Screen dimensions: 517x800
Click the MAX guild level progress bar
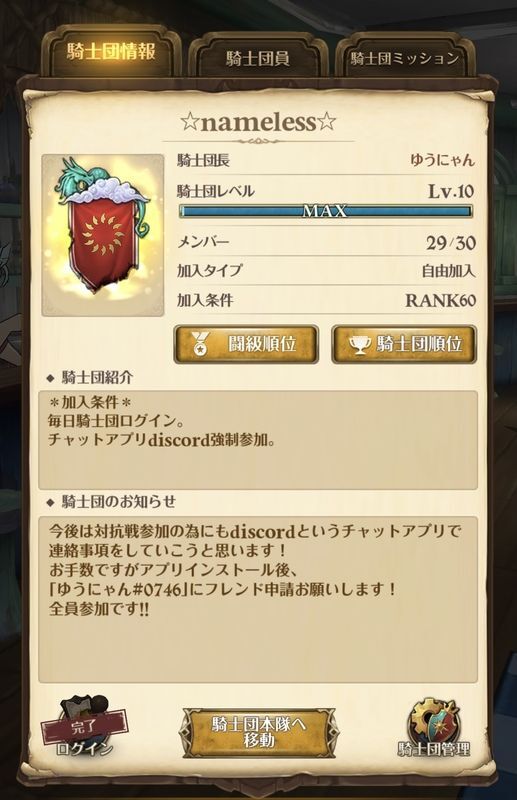pyautogui.click(x=326, y=211)
